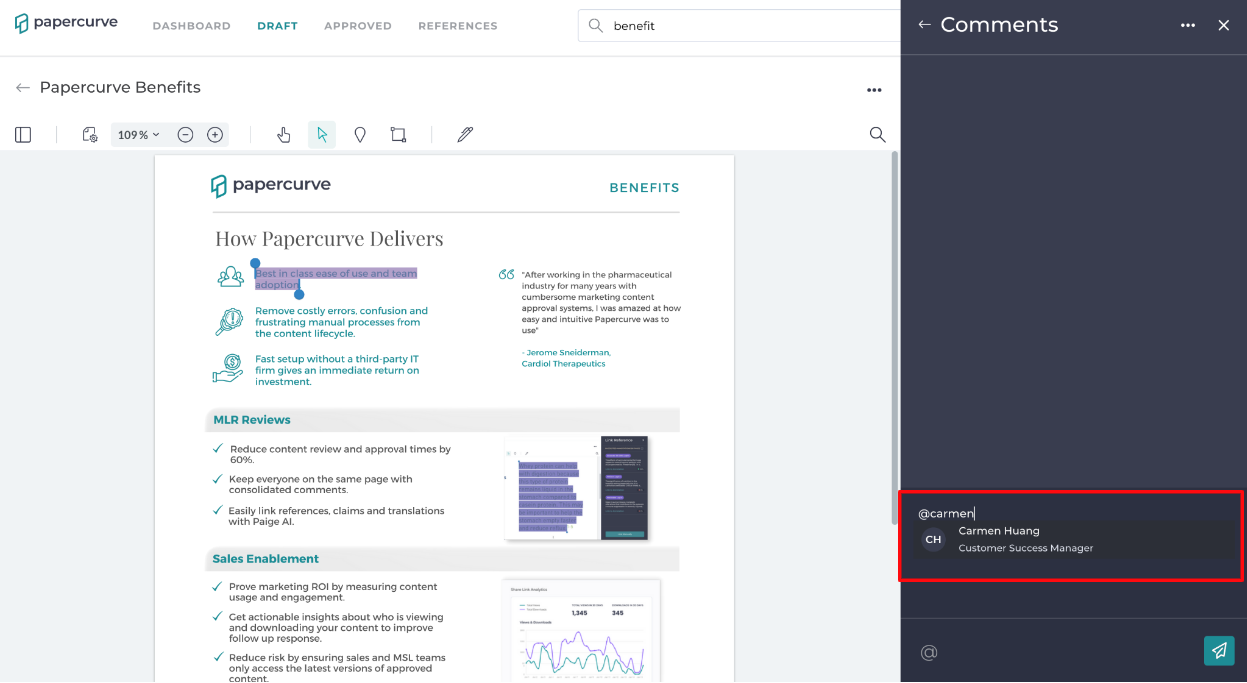Click the BENEFITS label in document header
Image resolution: width=1247 pixels, height=683 pixels.
[x=644, y=188]
